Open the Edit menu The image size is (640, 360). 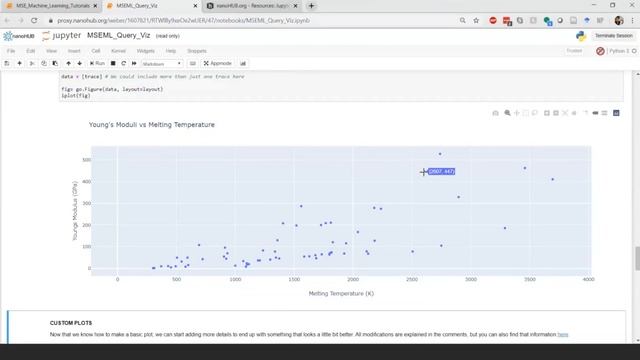point(31,51)
